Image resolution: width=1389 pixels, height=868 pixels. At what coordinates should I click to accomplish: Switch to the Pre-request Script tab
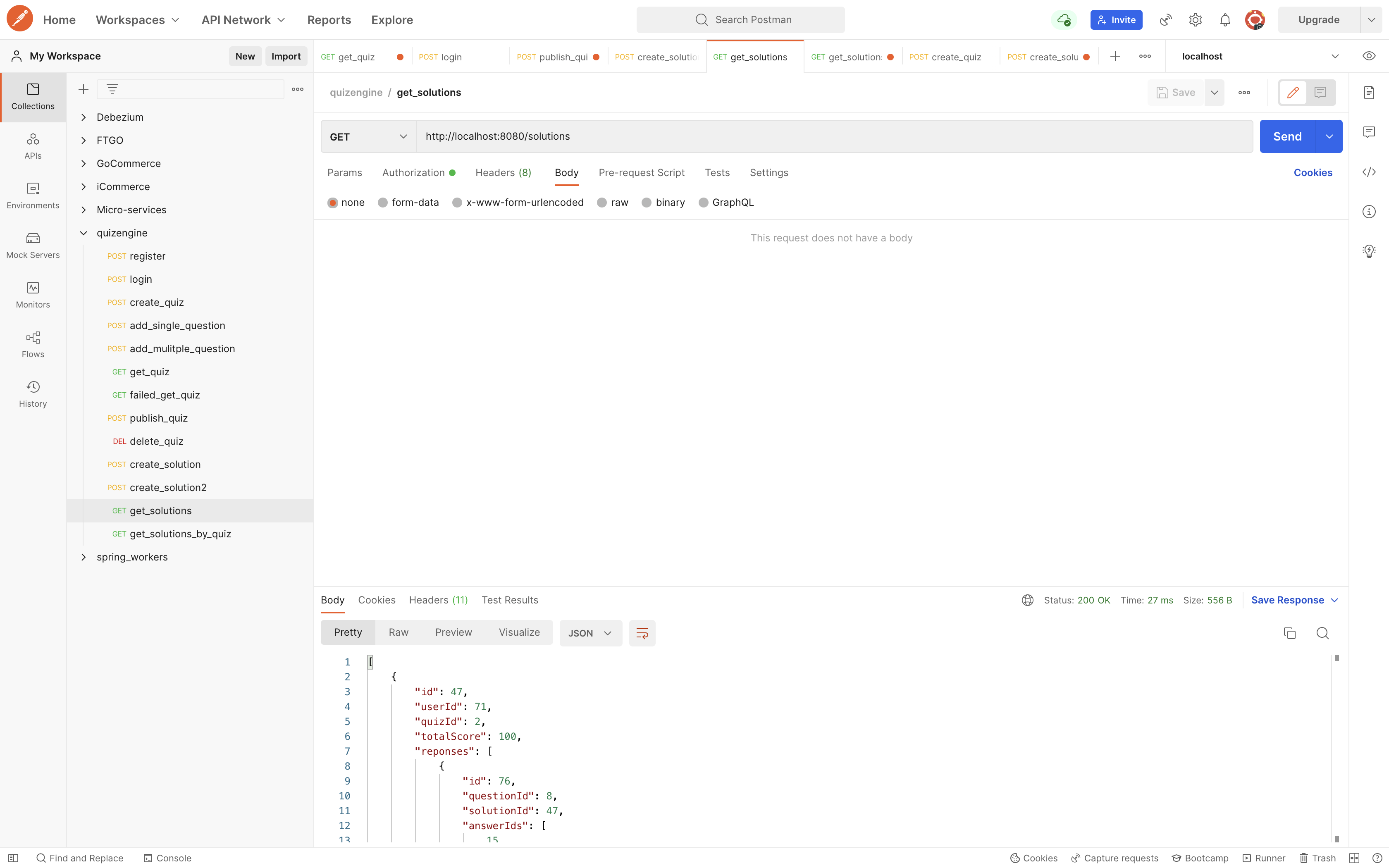coord(641,173)
